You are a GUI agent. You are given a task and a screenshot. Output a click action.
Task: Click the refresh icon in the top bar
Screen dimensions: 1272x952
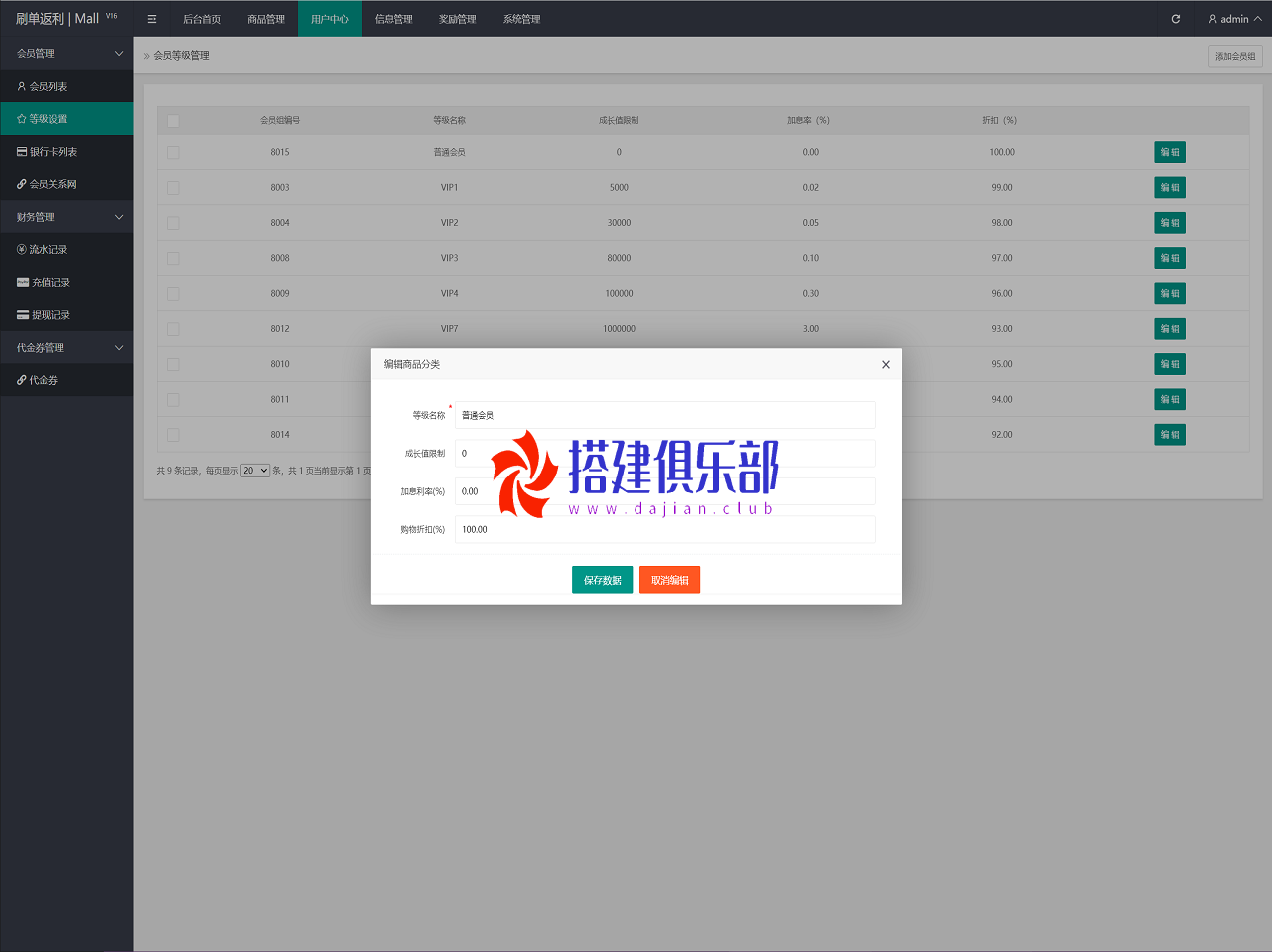pos(1176,19)
